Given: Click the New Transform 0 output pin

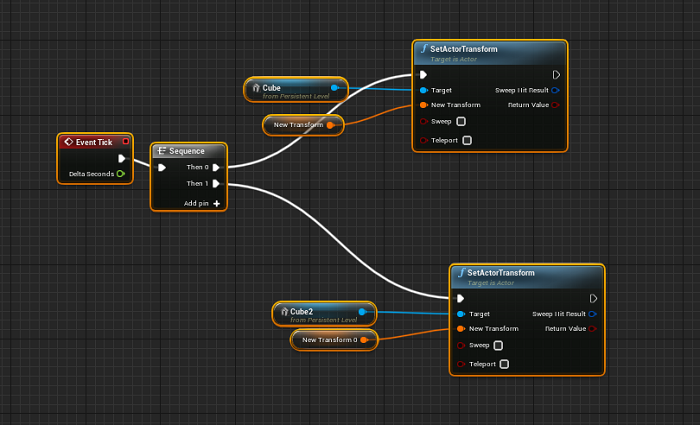Looking at the screenshot, I should [x=364, y=340].
